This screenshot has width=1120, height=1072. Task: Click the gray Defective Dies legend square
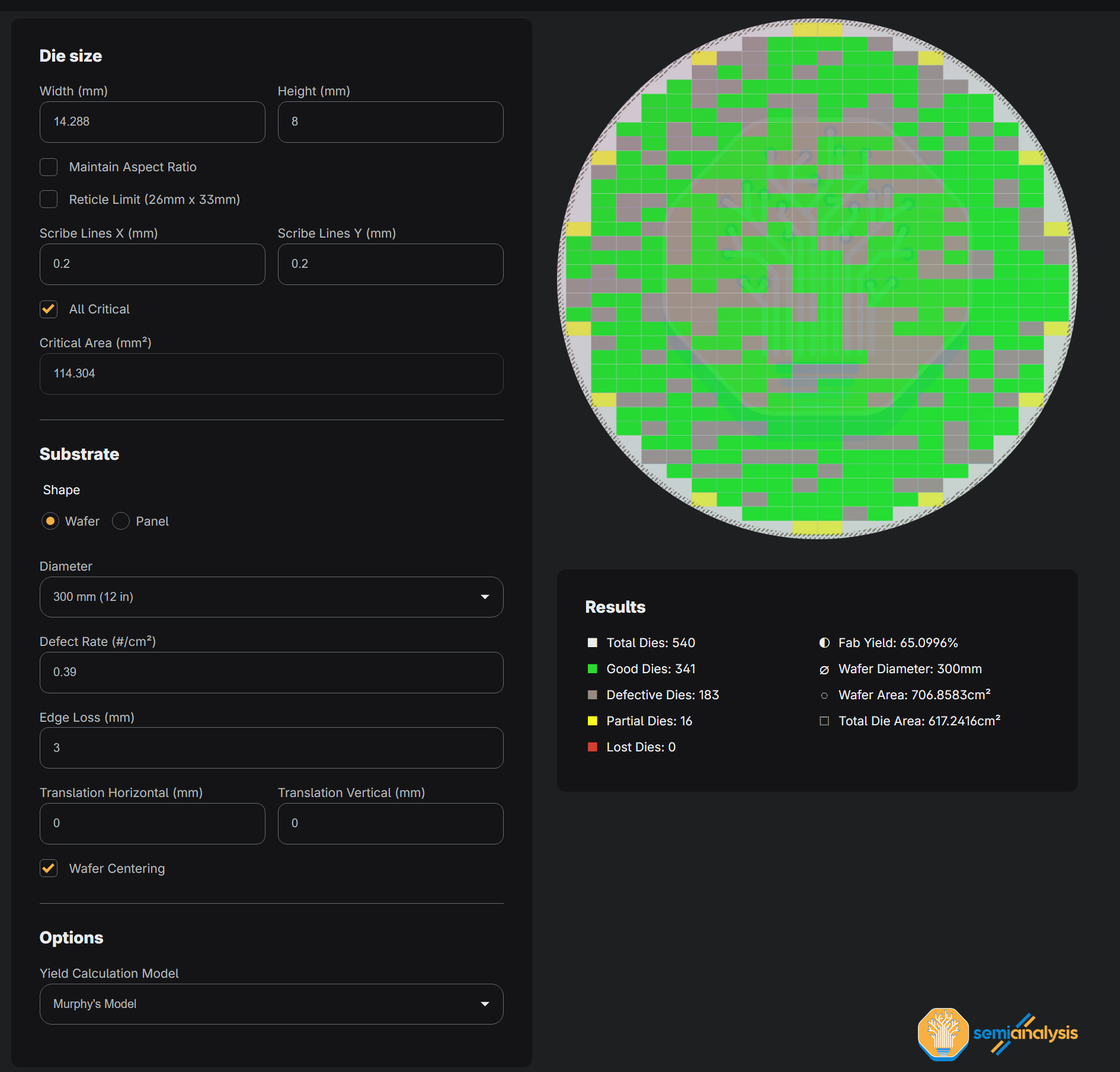[592, 695]
